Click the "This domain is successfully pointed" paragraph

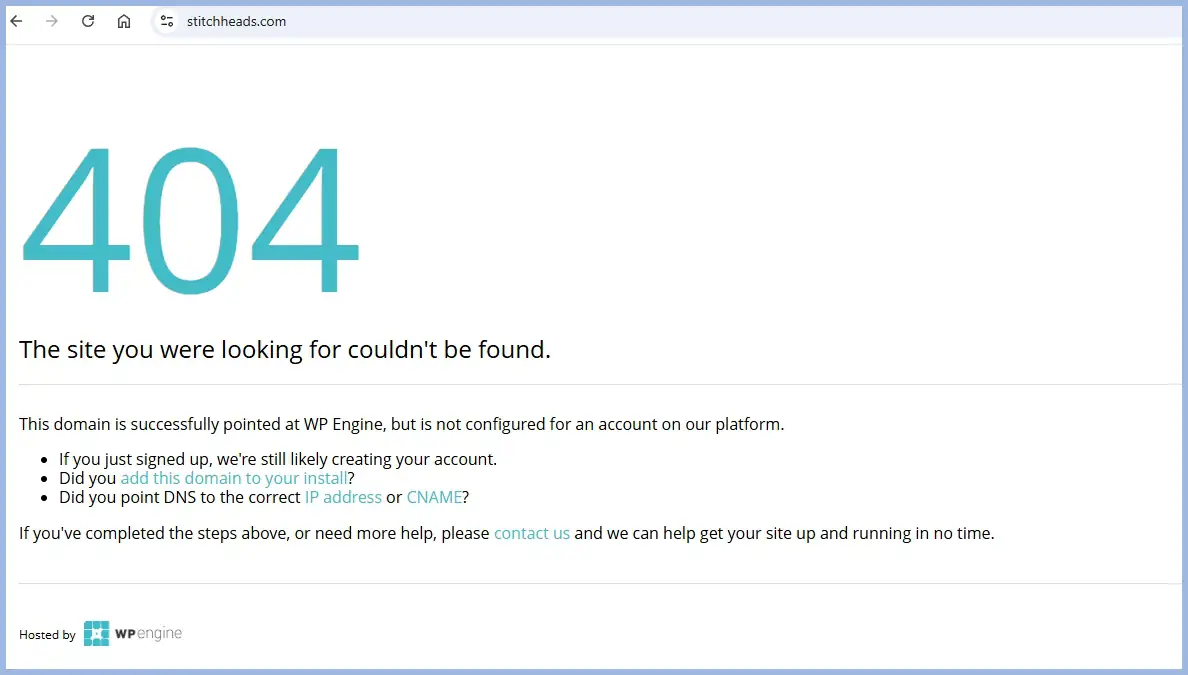(x=402, y=424)
